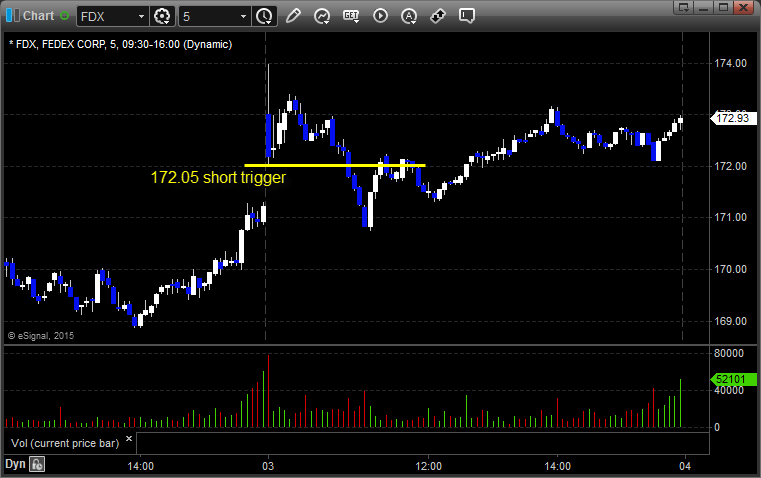Close the chart window
This screenshot has height=478, width=761.
click(743, 7)
